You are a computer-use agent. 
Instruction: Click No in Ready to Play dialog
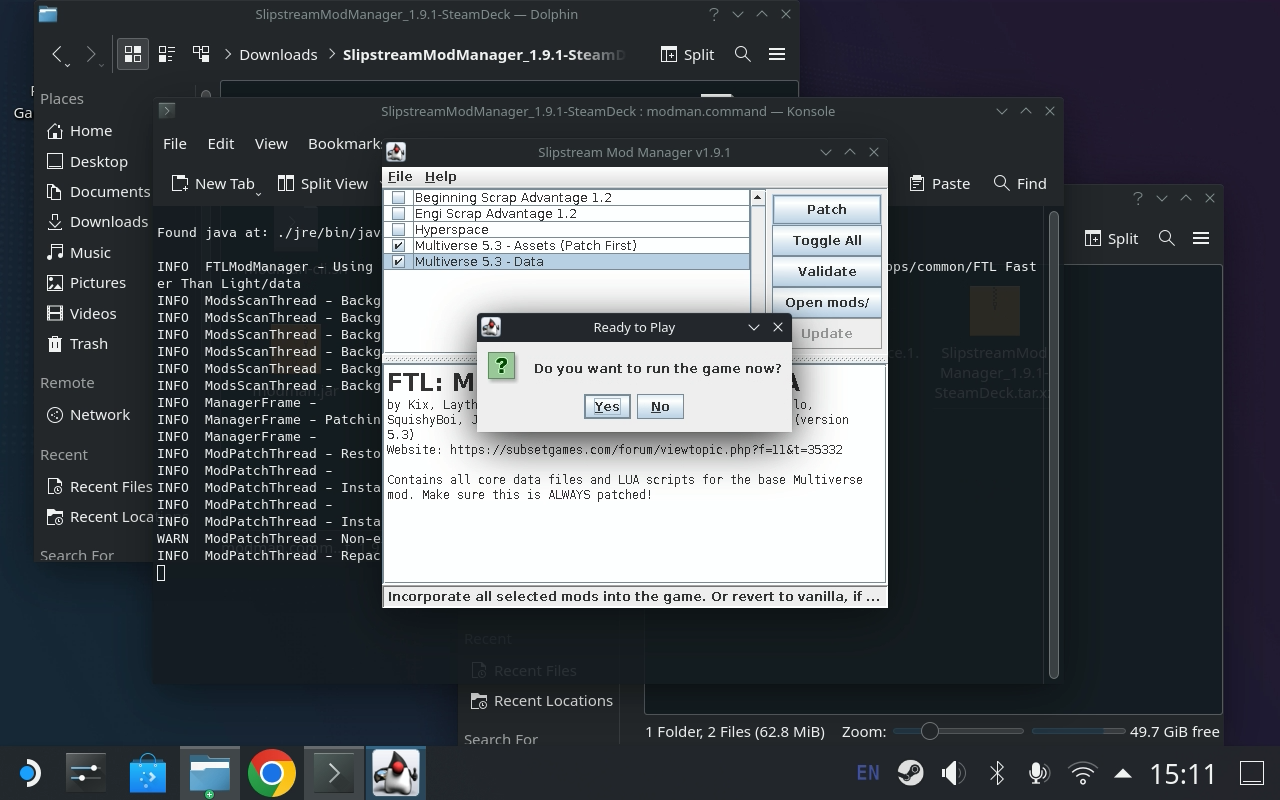pyautogui.click(x=660, y=406)
